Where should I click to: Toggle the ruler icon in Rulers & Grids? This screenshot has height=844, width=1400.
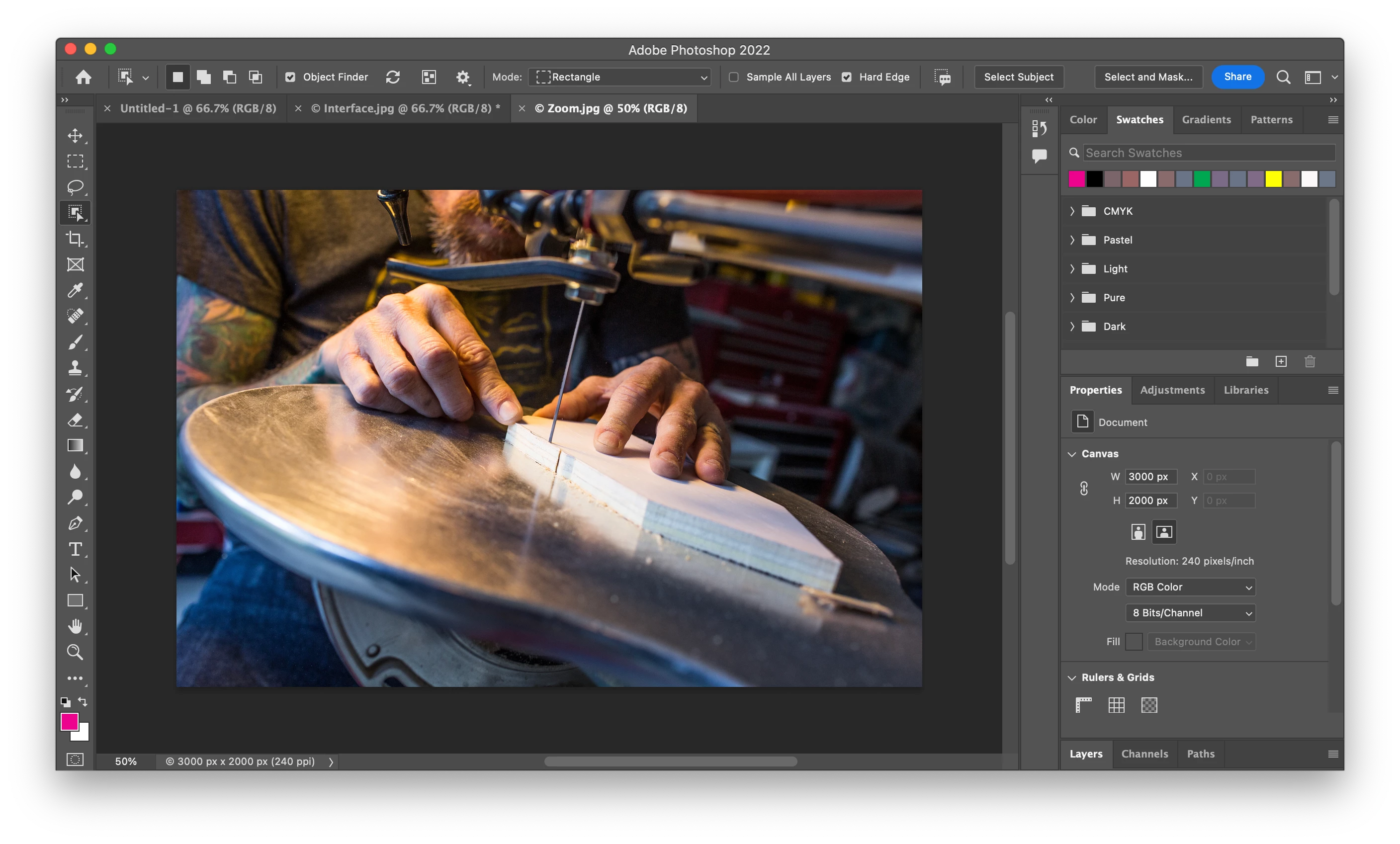pyautogui.click(x=1083, y=705)
